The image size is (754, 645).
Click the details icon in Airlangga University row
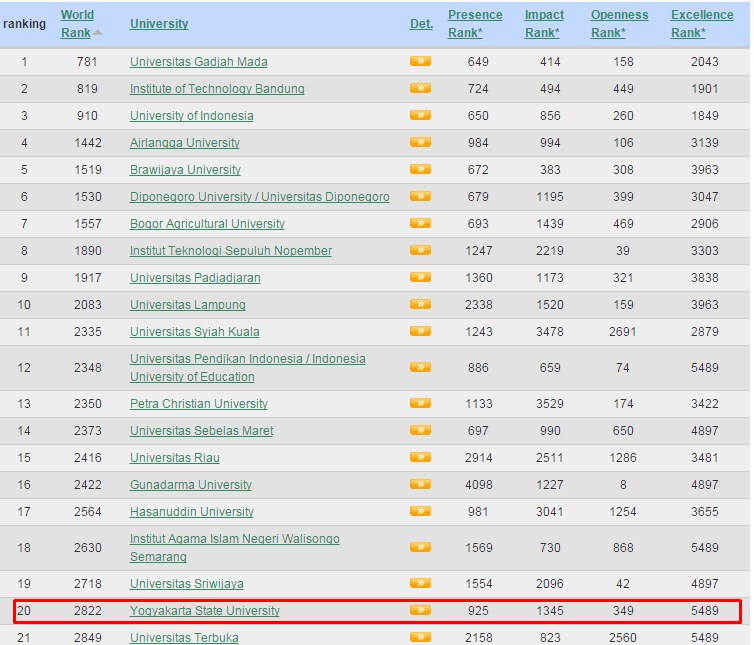click(x=420, y=143)
